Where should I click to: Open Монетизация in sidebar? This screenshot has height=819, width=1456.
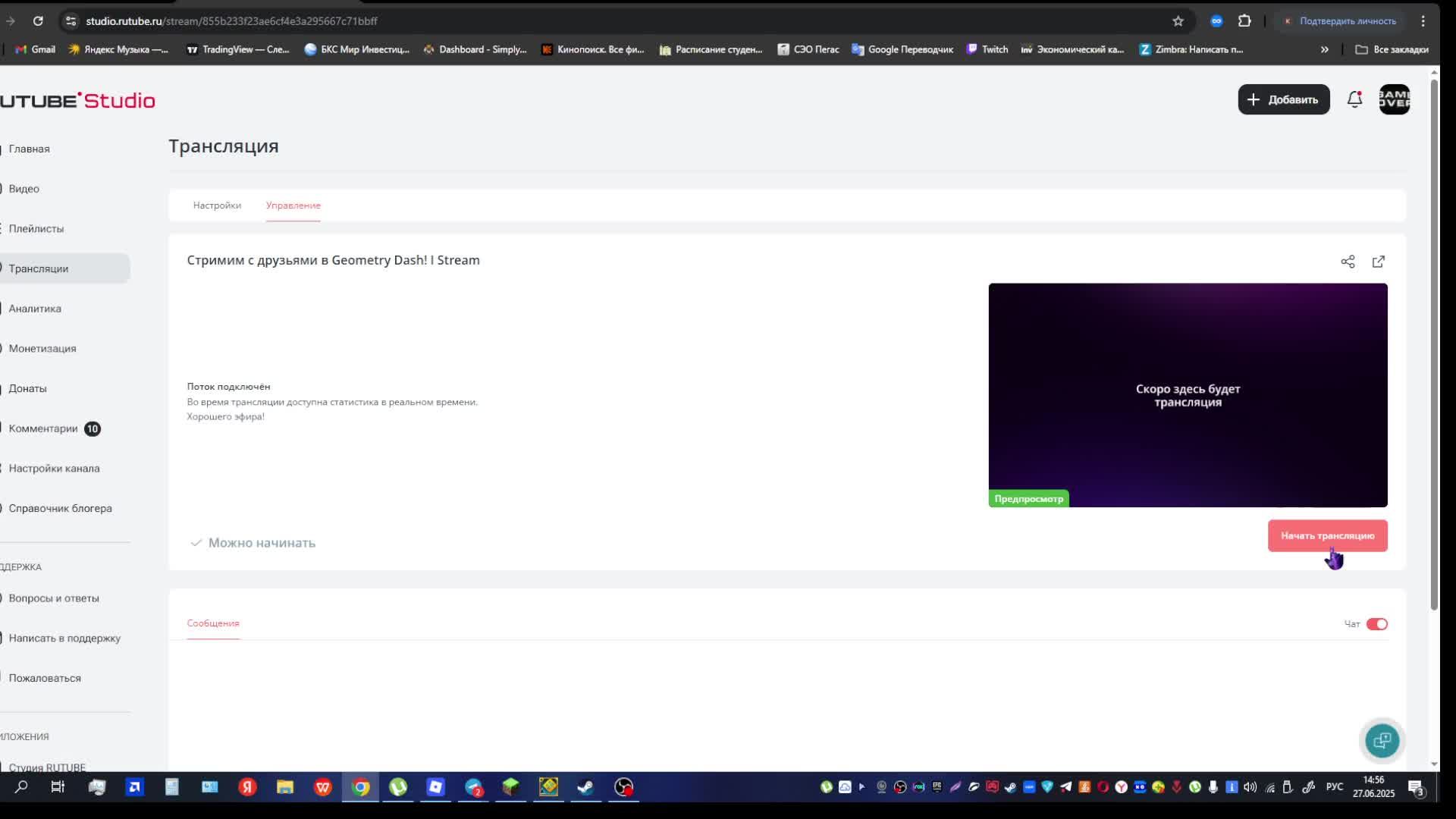[42, 349]
